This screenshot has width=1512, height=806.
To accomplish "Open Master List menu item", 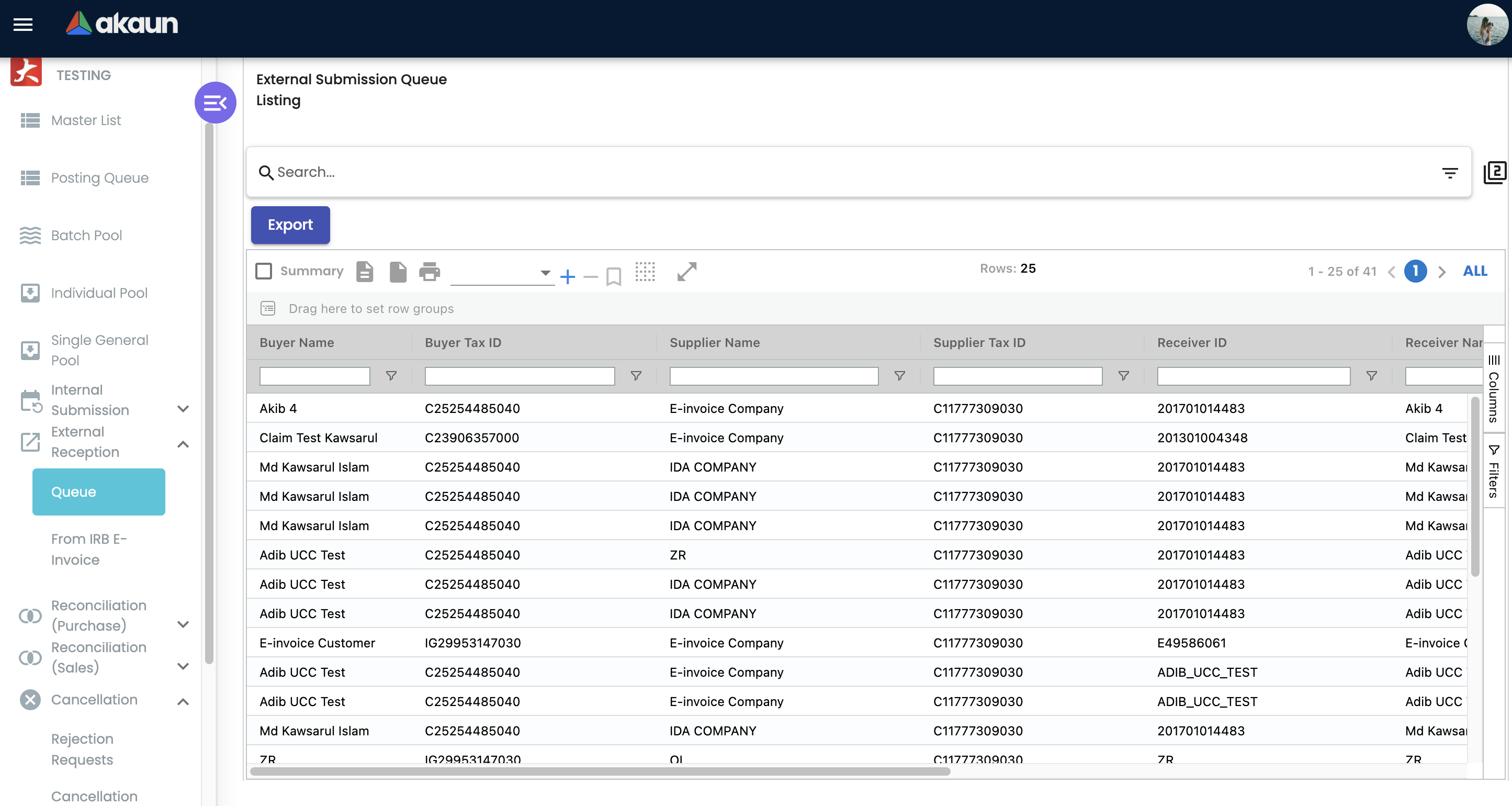I will point(86,120).
